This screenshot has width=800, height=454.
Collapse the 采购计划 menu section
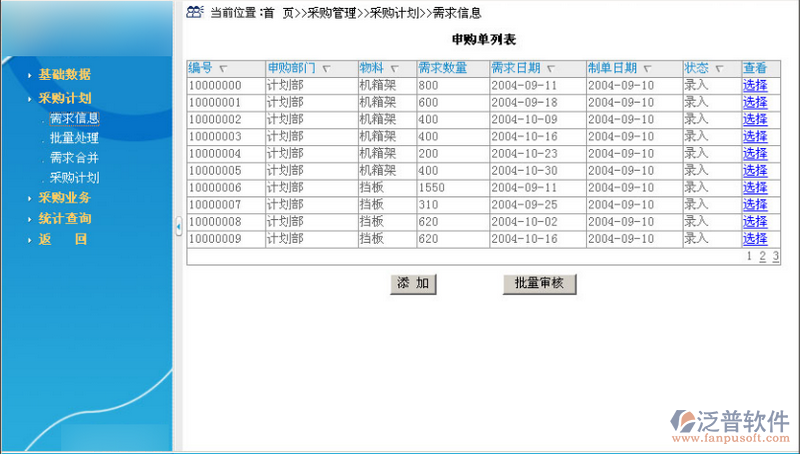tap(65, 99)
